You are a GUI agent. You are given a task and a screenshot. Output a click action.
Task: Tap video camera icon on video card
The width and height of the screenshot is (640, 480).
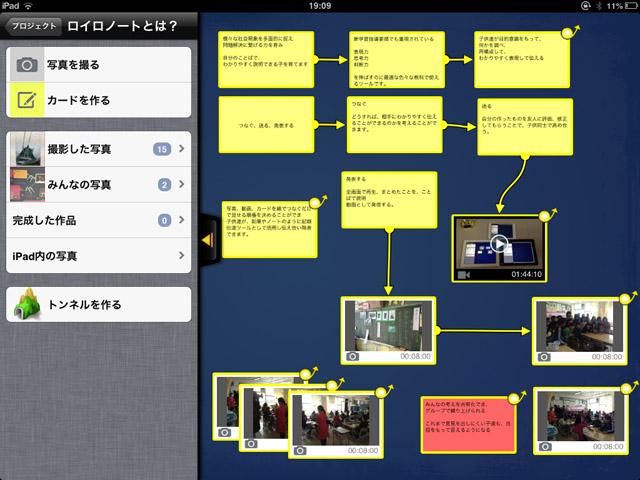pyautogui.click(x=464, y=275)
